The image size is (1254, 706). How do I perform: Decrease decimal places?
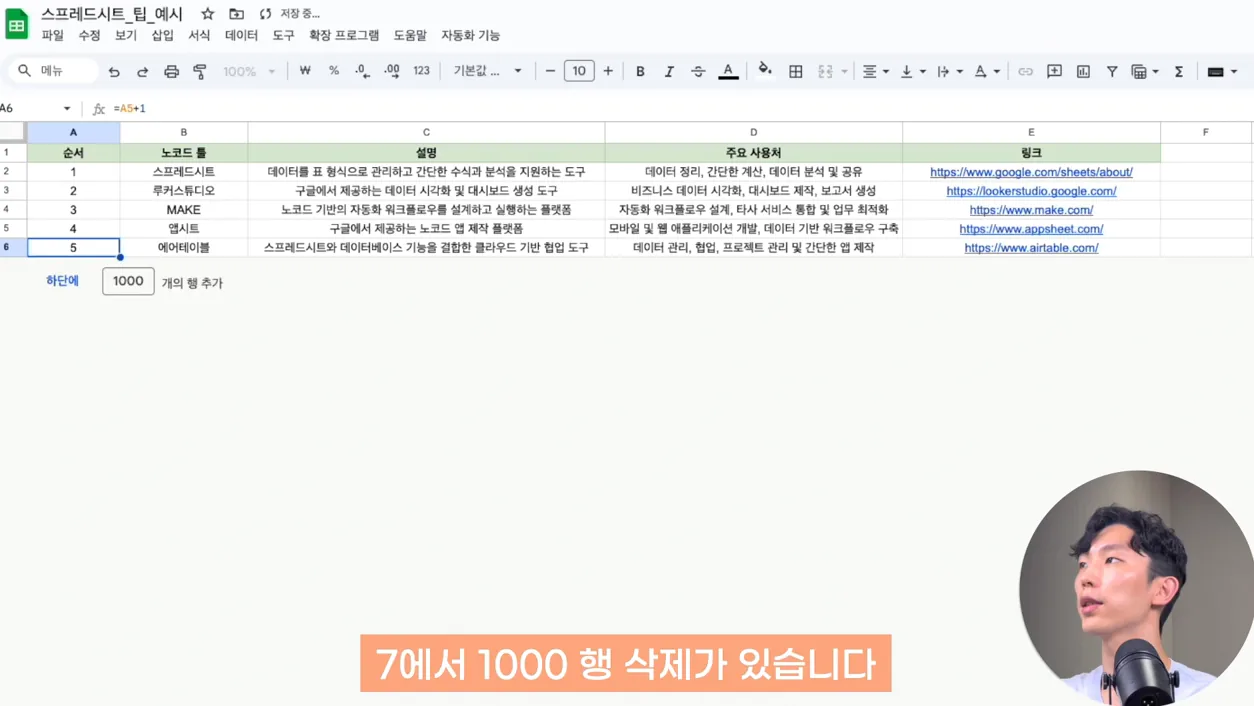[x=362, y=71]
